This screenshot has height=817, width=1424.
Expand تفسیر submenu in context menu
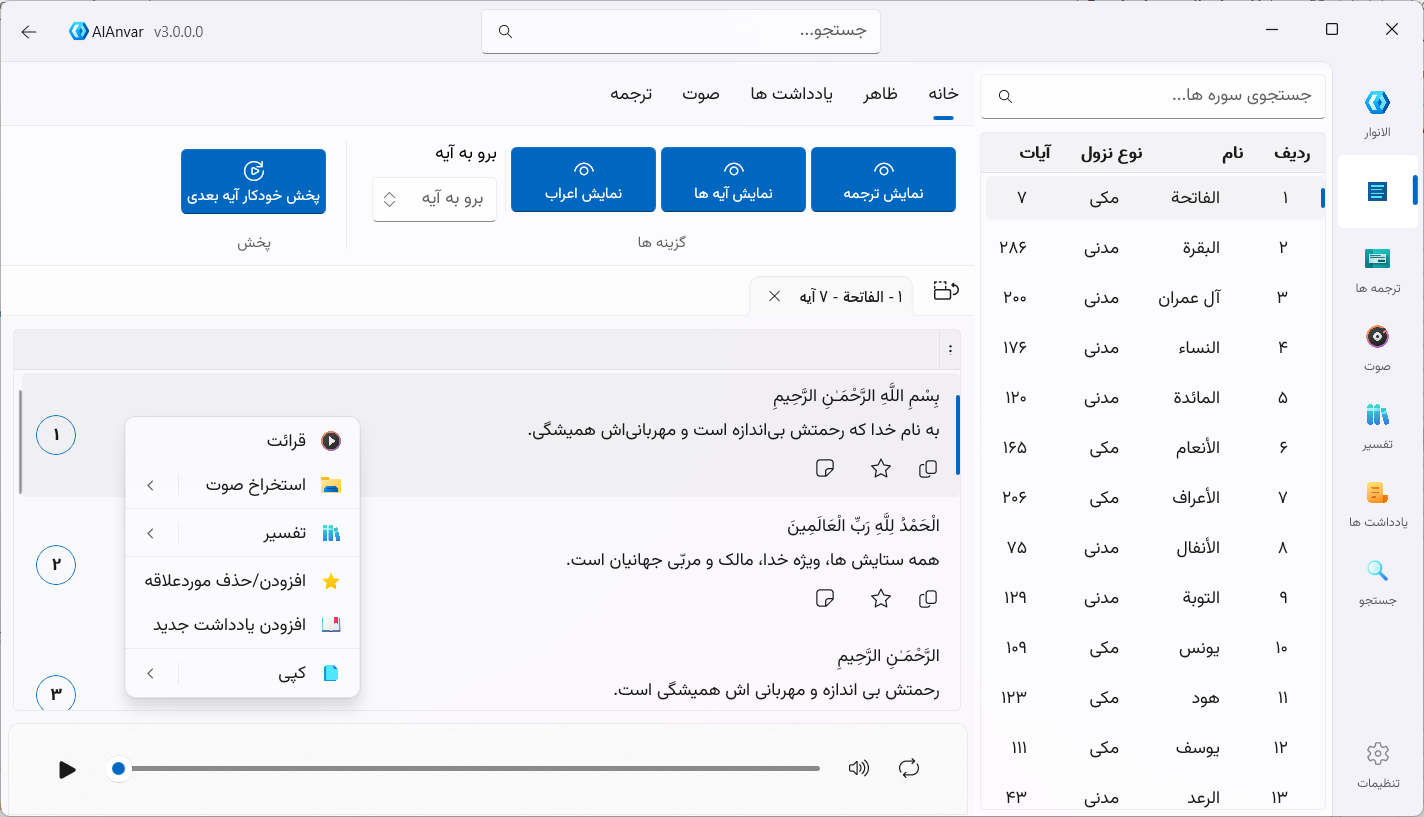click(x=242, y=533)
